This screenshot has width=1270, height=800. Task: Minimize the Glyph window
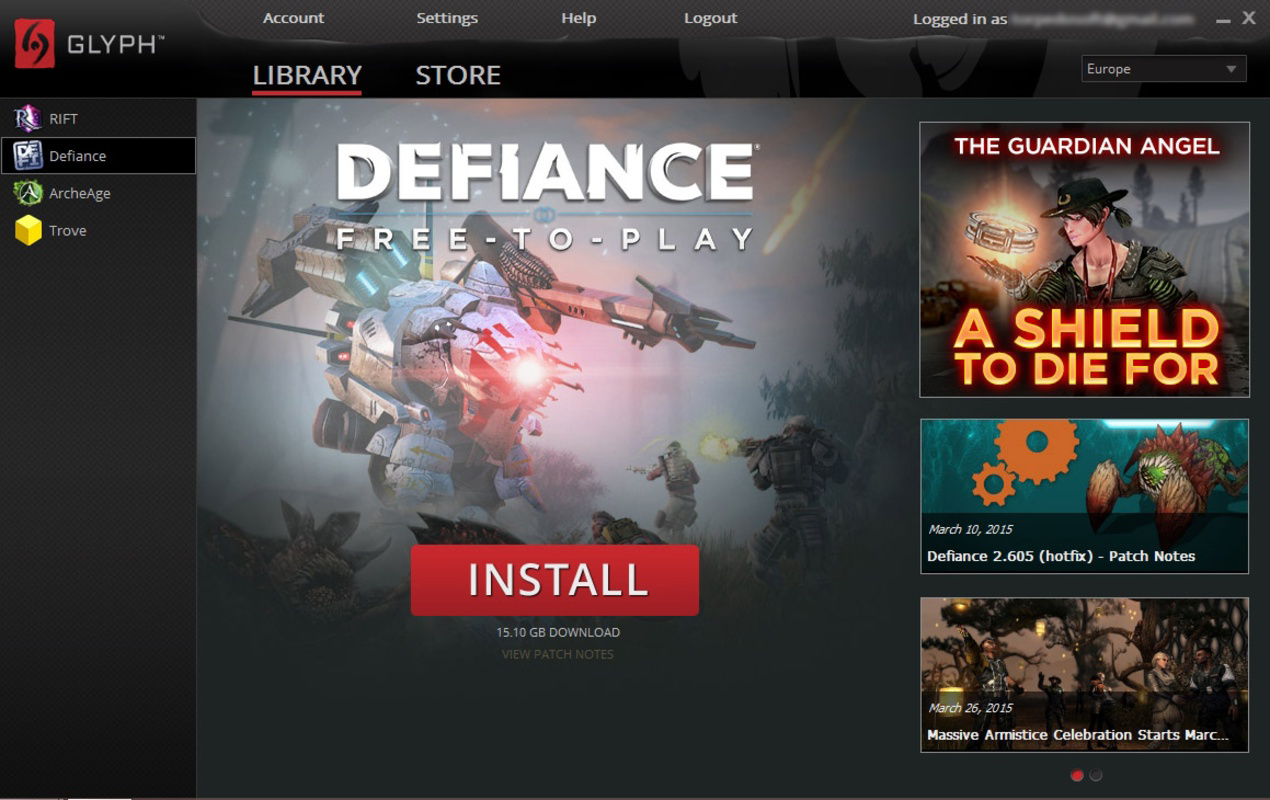tap(1223, 19)
